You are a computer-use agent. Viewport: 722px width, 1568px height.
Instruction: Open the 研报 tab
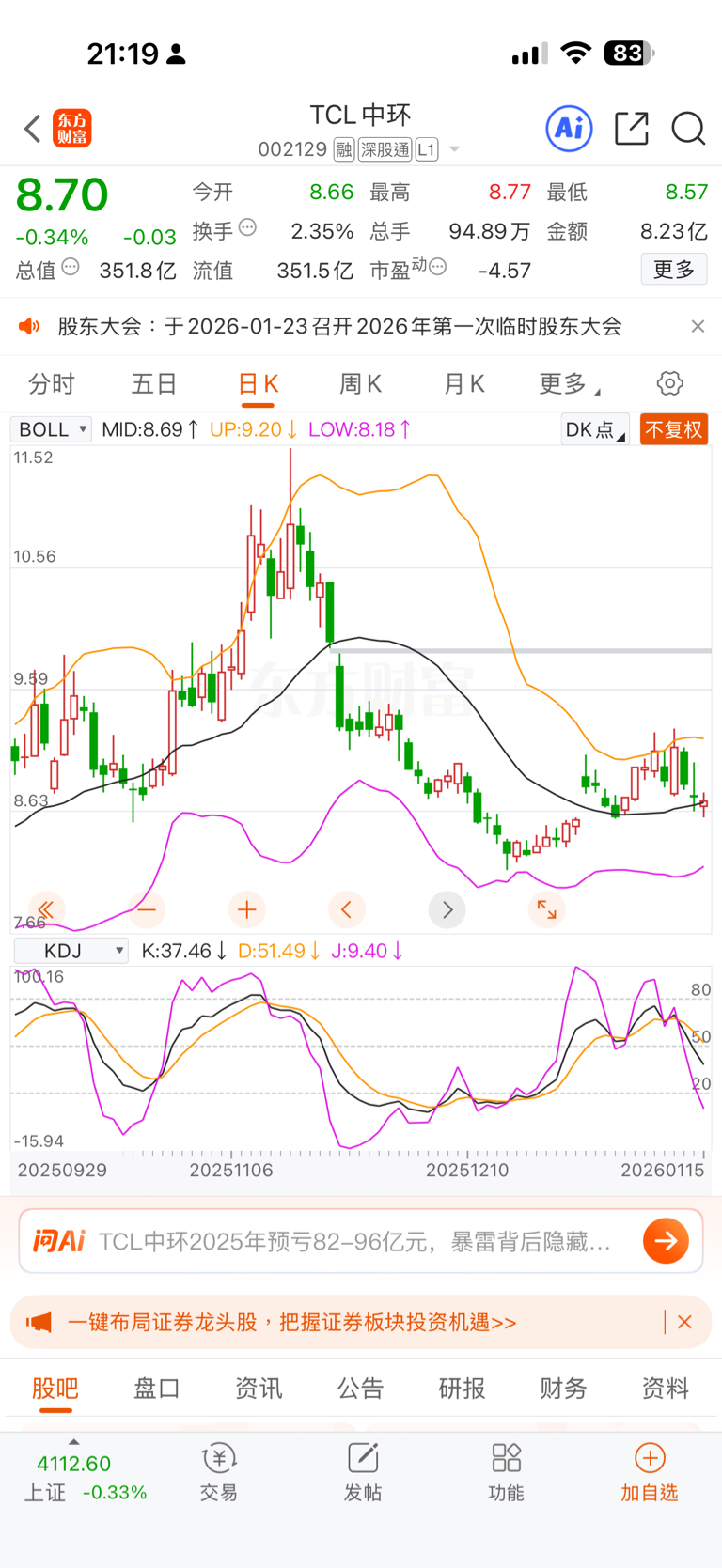click(x=463, y=1388)
